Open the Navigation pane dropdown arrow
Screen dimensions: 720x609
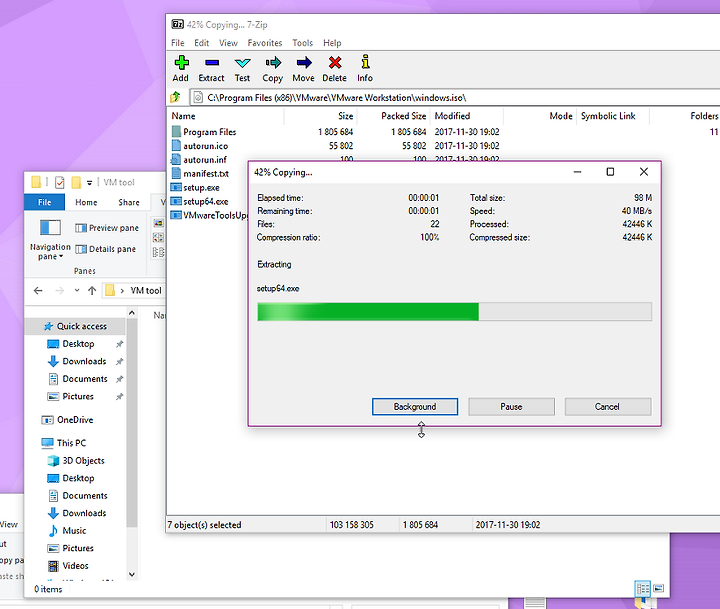coord(61,256)
